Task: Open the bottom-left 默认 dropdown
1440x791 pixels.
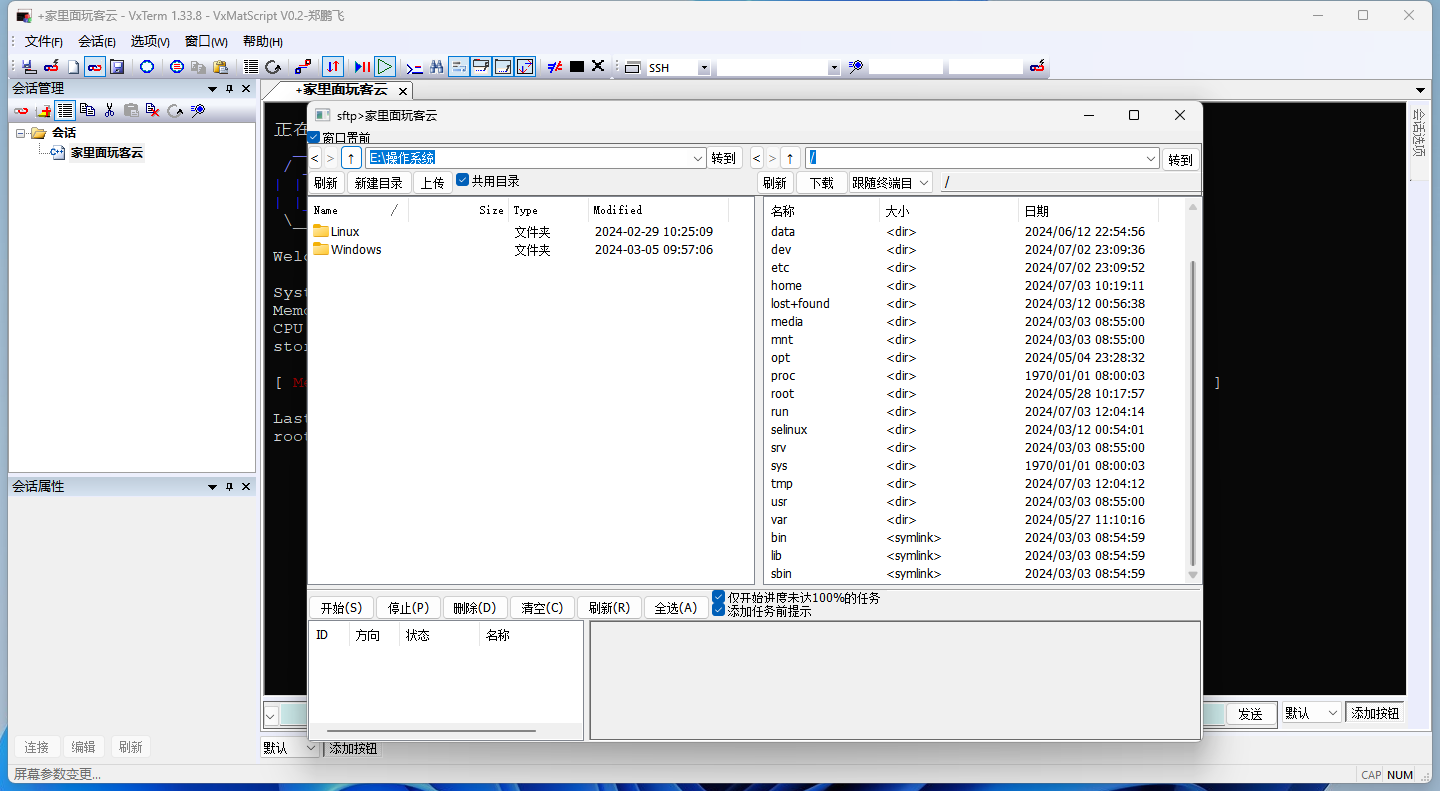Action: point(290,748)
